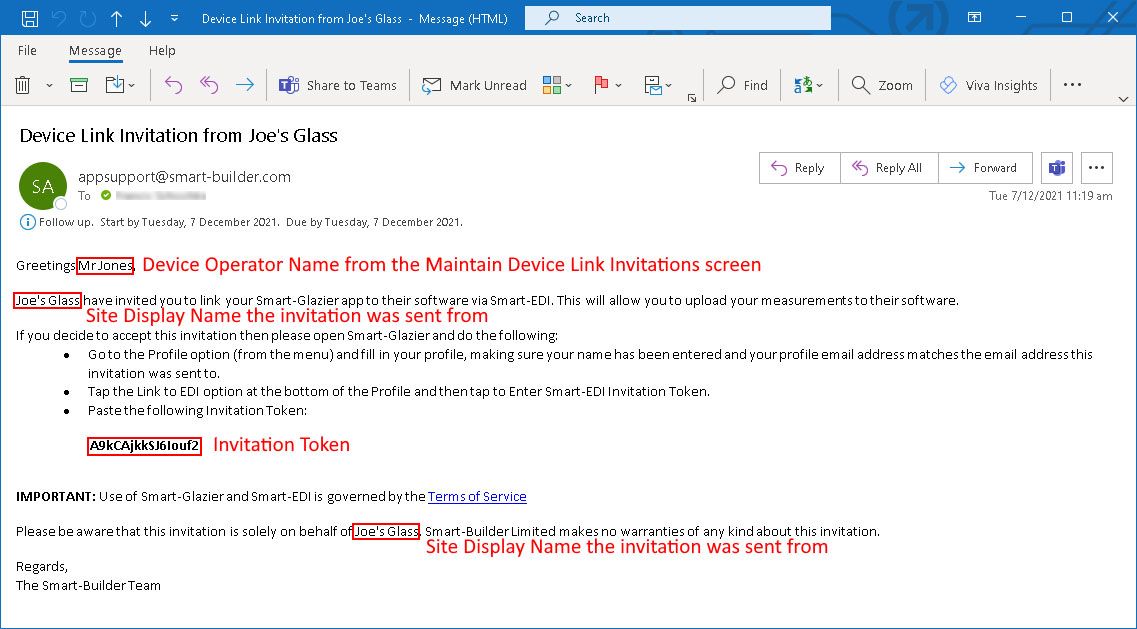
Task: Open the Help ribbon tab
Action: (x=162, y=50)
